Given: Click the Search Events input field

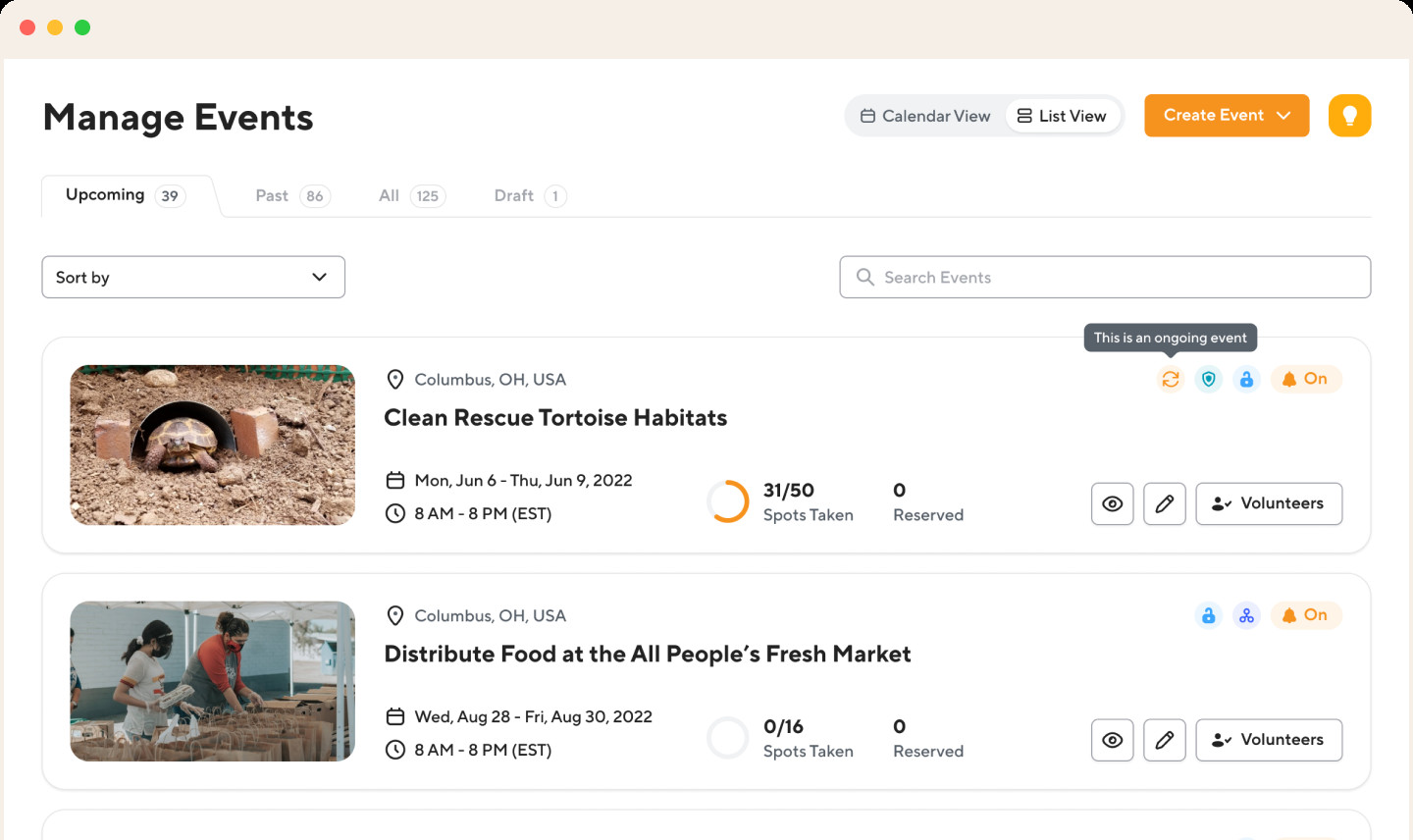Looking at the screenshot, I should [1105, 278].
